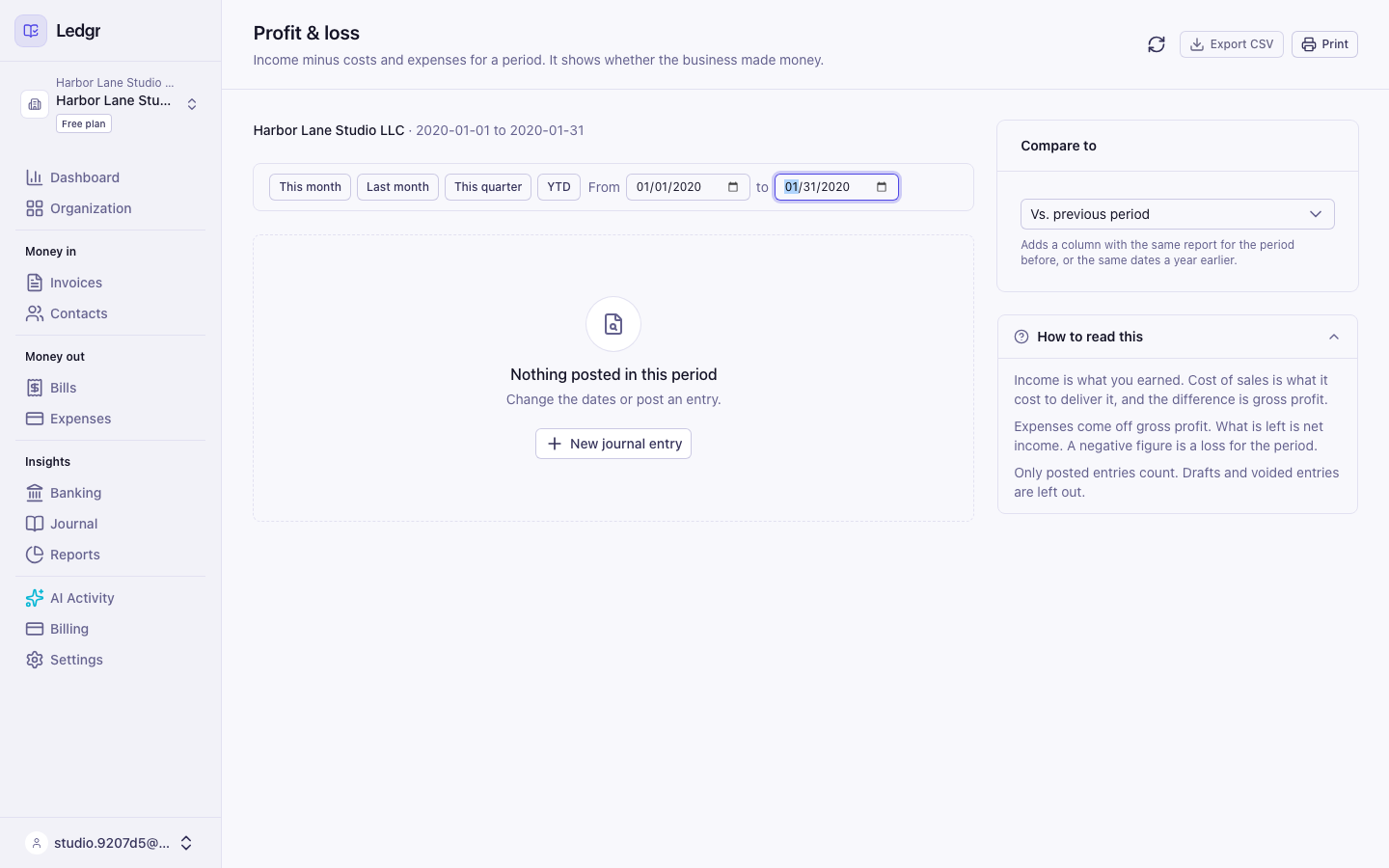Click the Free plan badge
This screenshot has height=868, width=1389.
click(84, 123)
